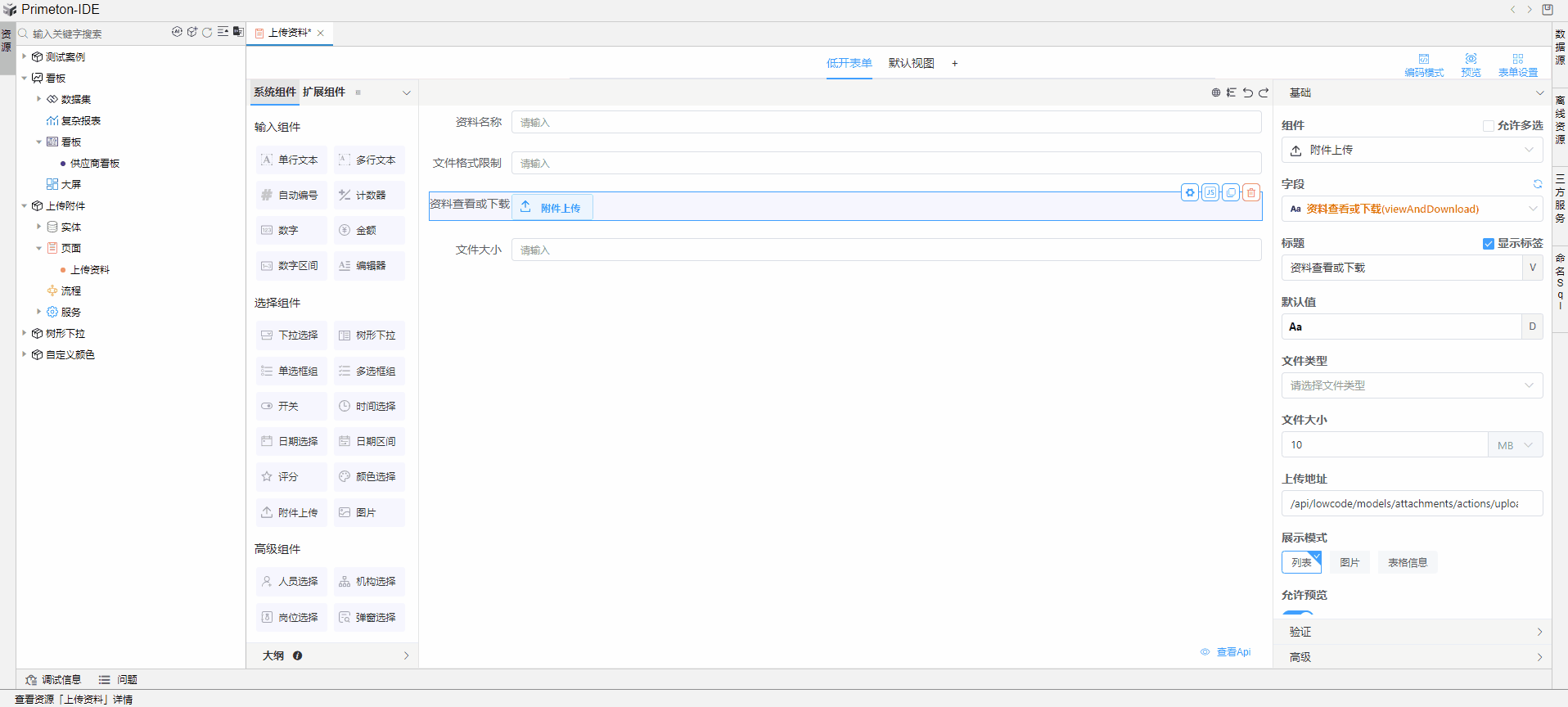Enable the 允许多选 checkbox
1568x707 pixels.
[x=1489, y=126]
